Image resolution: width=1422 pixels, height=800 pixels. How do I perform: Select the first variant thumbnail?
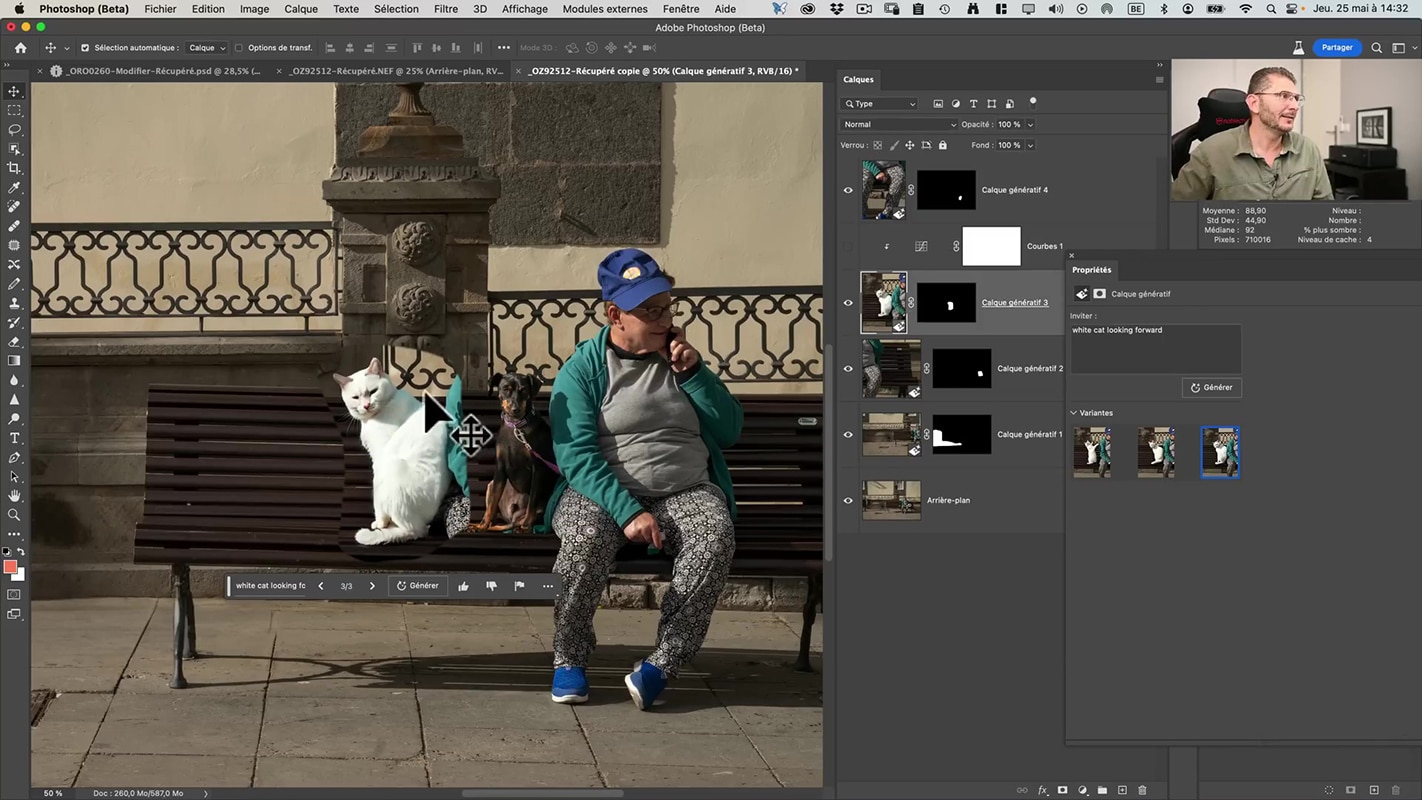pos(1092,452)
